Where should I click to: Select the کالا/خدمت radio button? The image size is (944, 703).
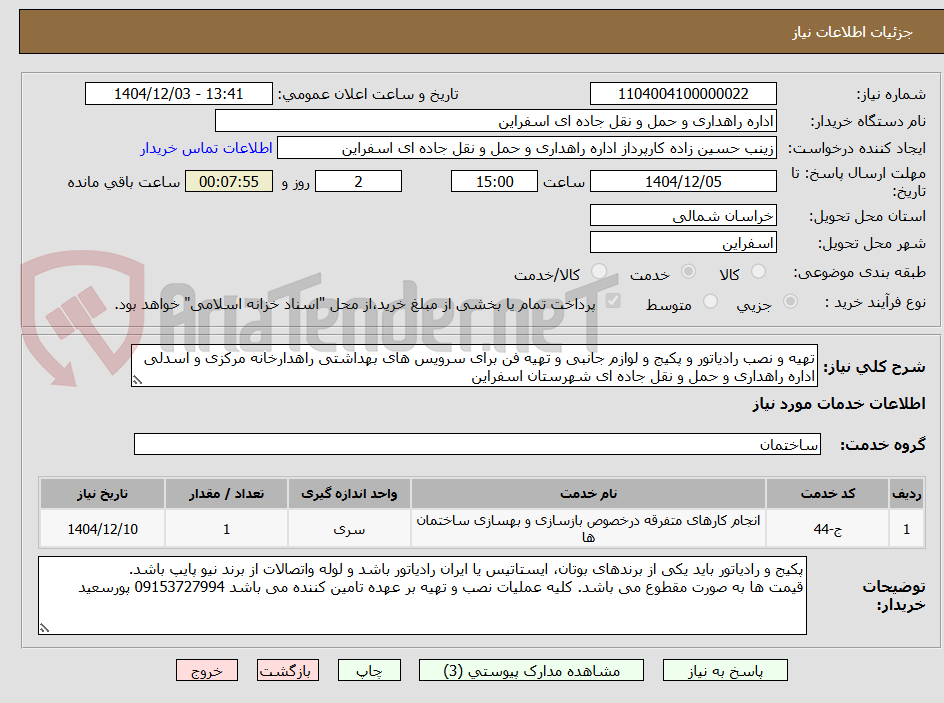(x=598, y=271)
